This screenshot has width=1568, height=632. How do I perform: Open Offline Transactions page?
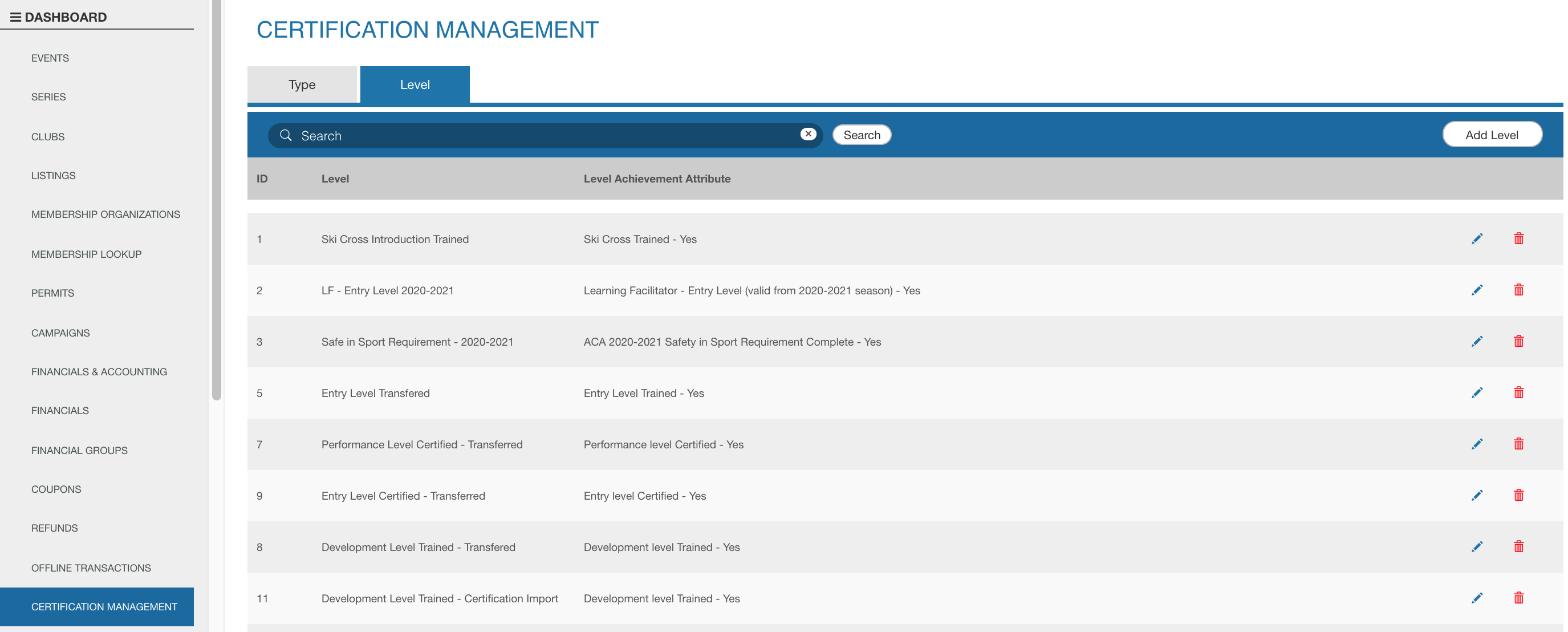pyautogui.click(x=91, y=568)
